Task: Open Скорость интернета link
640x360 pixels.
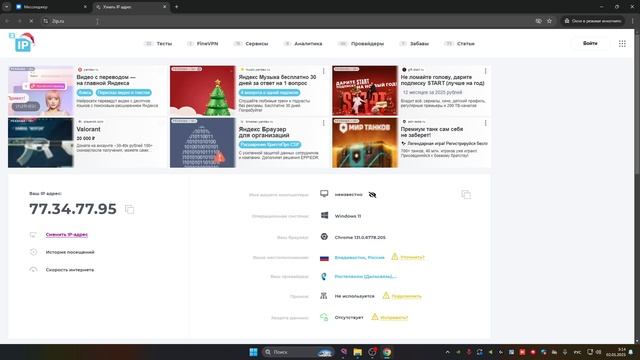Action: [x=70, y=270]
